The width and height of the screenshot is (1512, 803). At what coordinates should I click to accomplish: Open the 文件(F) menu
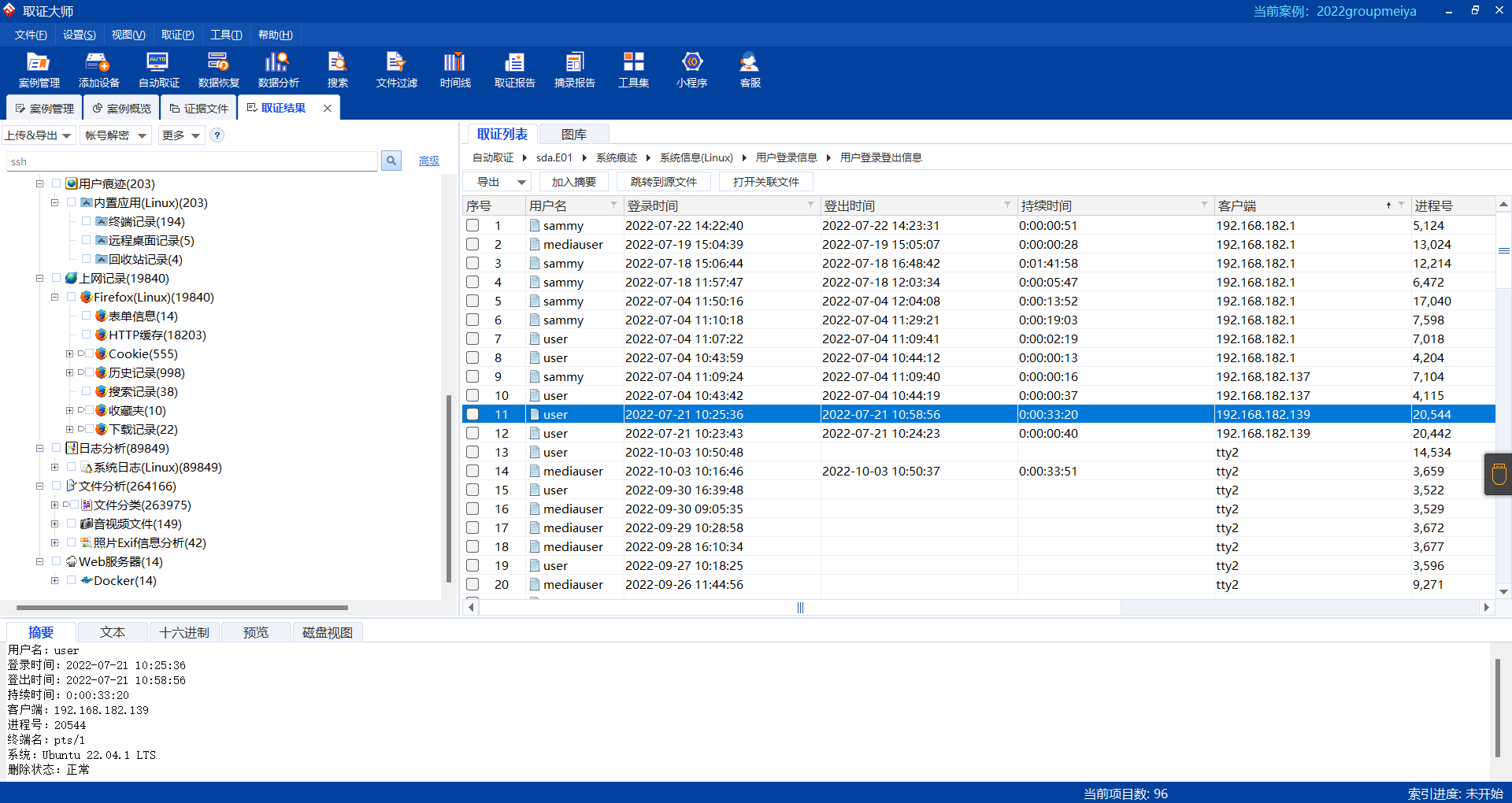pyautogui.click(x=31, y=35)
